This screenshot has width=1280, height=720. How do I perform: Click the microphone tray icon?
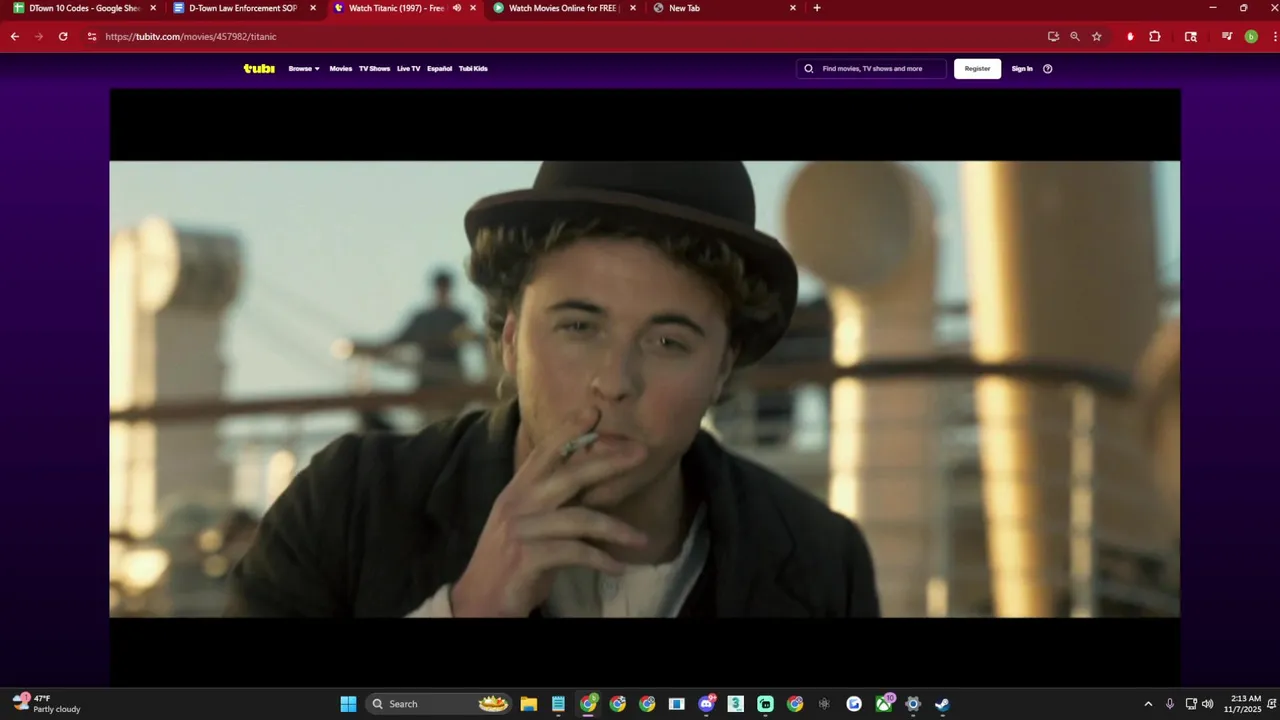[1169, 704]
